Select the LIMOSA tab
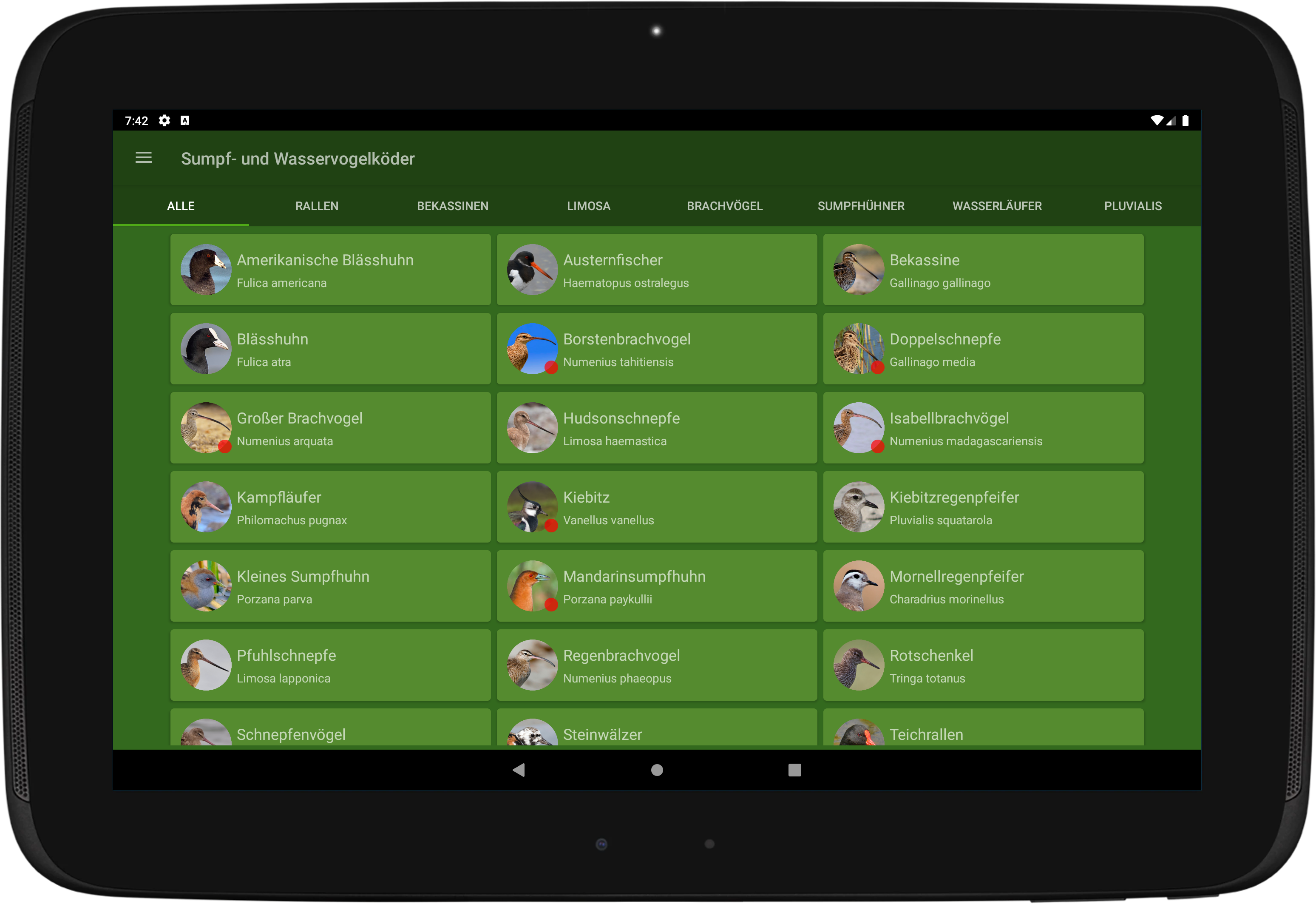Viewport: 1316px width, 904px height. point(588,206)
